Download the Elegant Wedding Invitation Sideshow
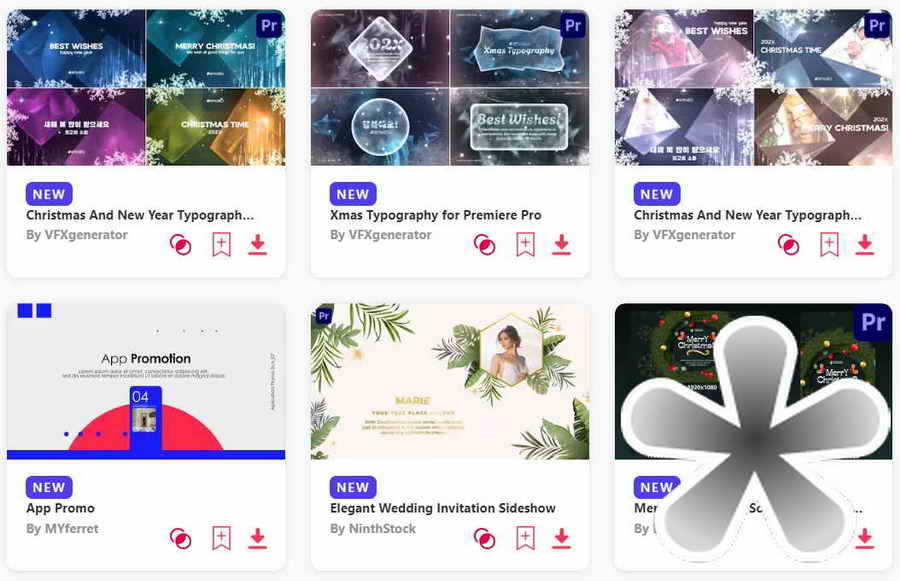Screen dimensions: 900x581 coord(561,538)
